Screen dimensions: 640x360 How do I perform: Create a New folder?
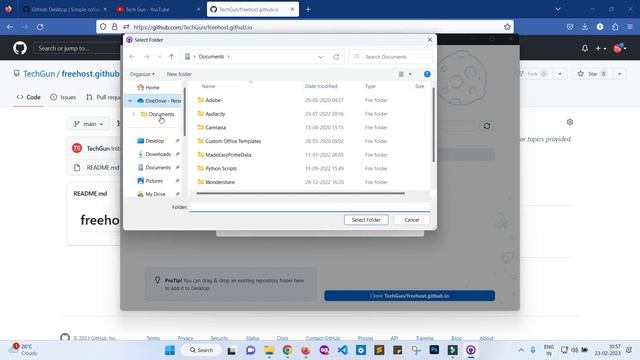[179, 74]
